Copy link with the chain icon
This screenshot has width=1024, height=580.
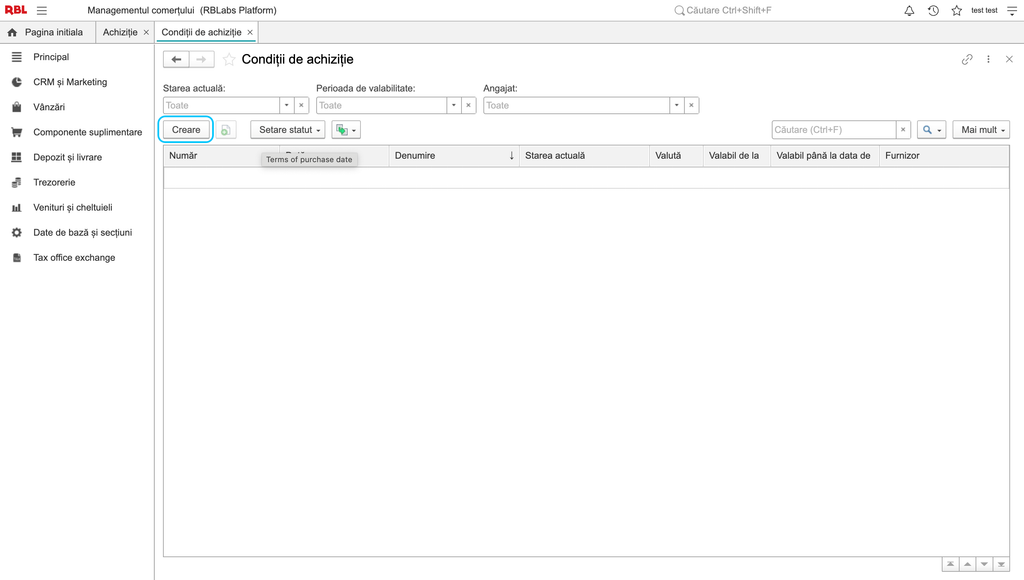pyautogui.click(x=967, y=59)
